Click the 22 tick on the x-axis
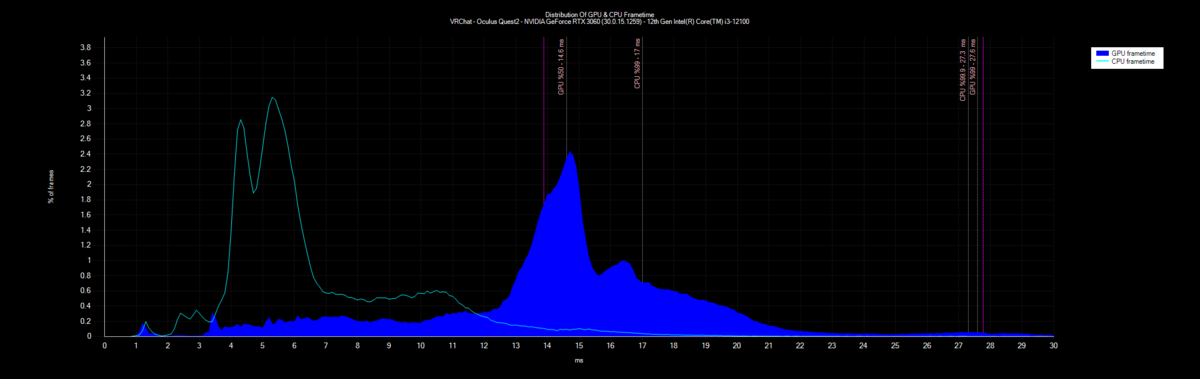 (x=800, y=346)
